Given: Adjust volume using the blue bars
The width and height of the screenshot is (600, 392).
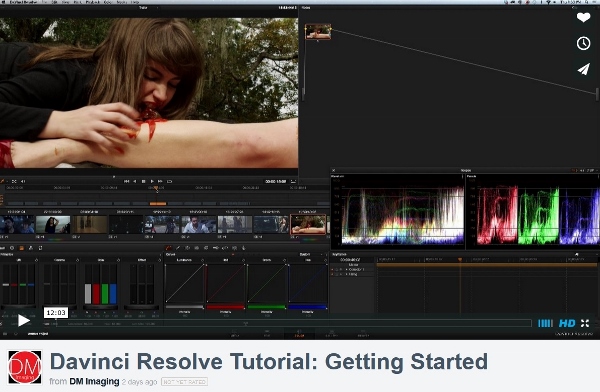Looking at the screenshot, I should [545, 323].
